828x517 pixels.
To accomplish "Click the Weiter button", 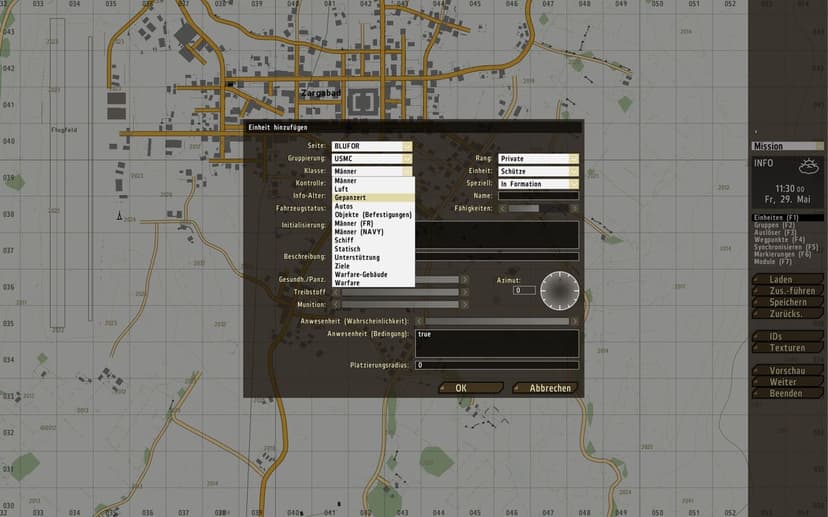I will [787, 382].
